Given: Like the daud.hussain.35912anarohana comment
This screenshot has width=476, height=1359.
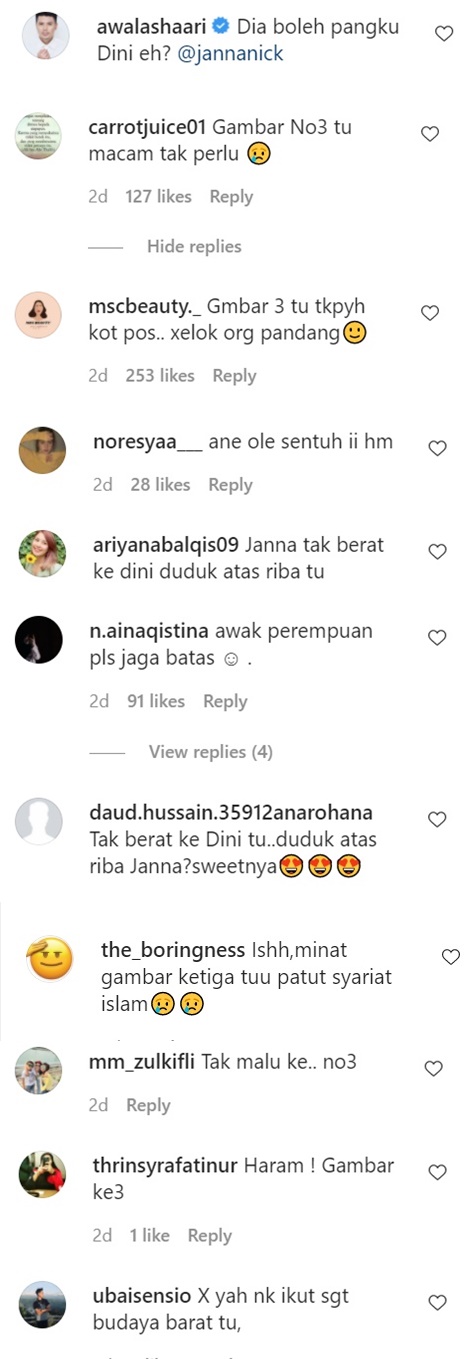Looking at the screenshot, I should (x=437, y=820).
